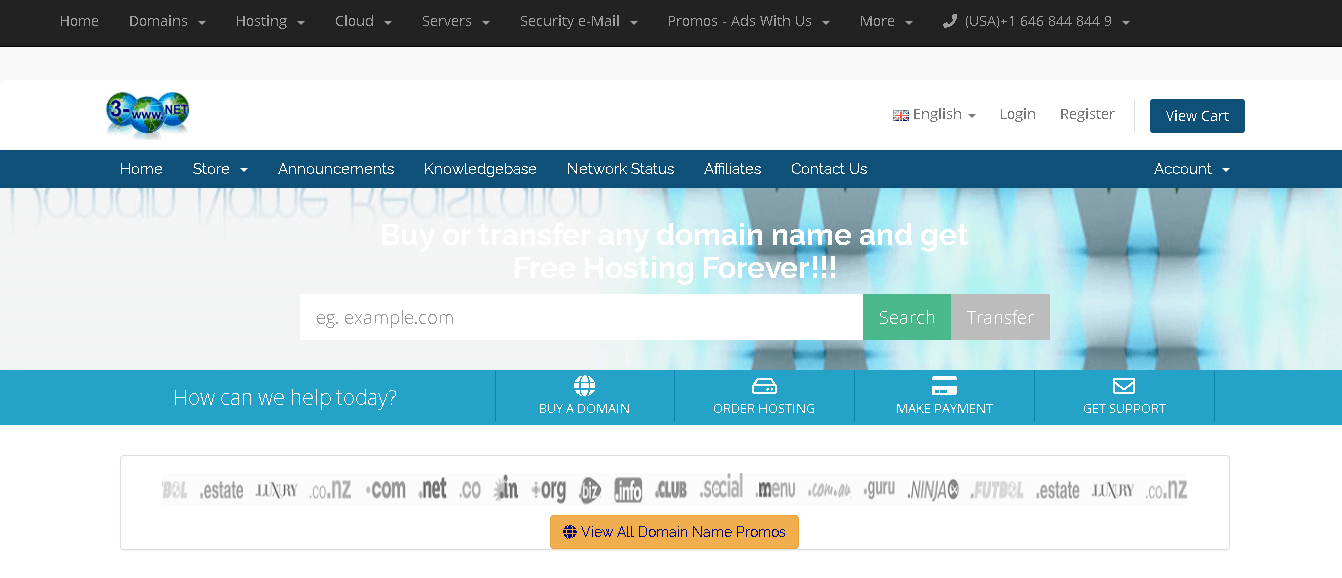
Task: Change language using English dropdown
Action: (934, 115)
